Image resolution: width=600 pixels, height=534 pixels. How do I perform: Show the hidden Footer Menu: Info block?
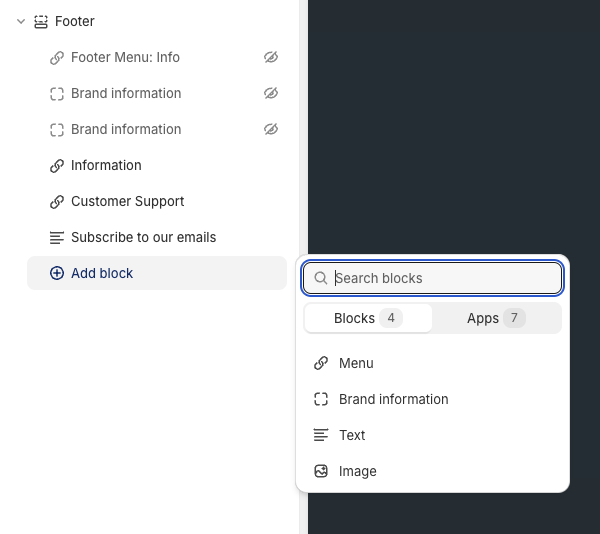click(x=270, y=58)
